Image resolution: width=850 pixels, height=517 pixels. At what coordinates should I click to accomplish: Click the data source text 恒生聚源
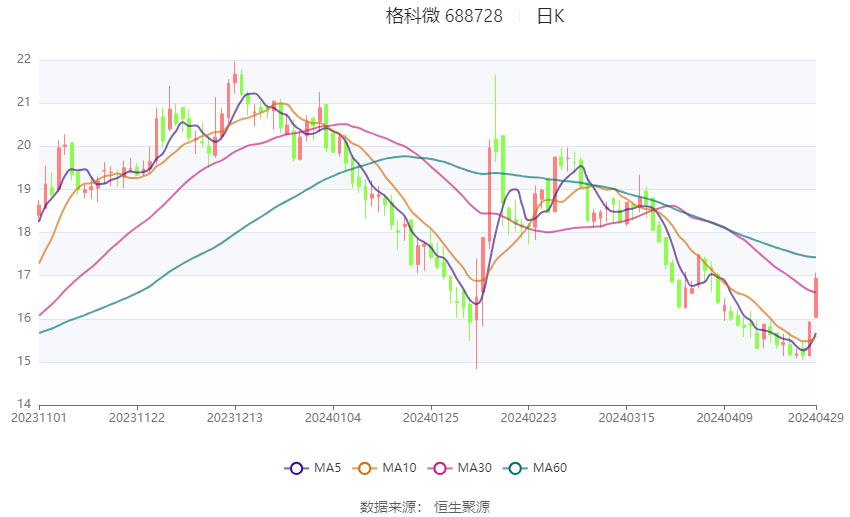pos(462,507)
